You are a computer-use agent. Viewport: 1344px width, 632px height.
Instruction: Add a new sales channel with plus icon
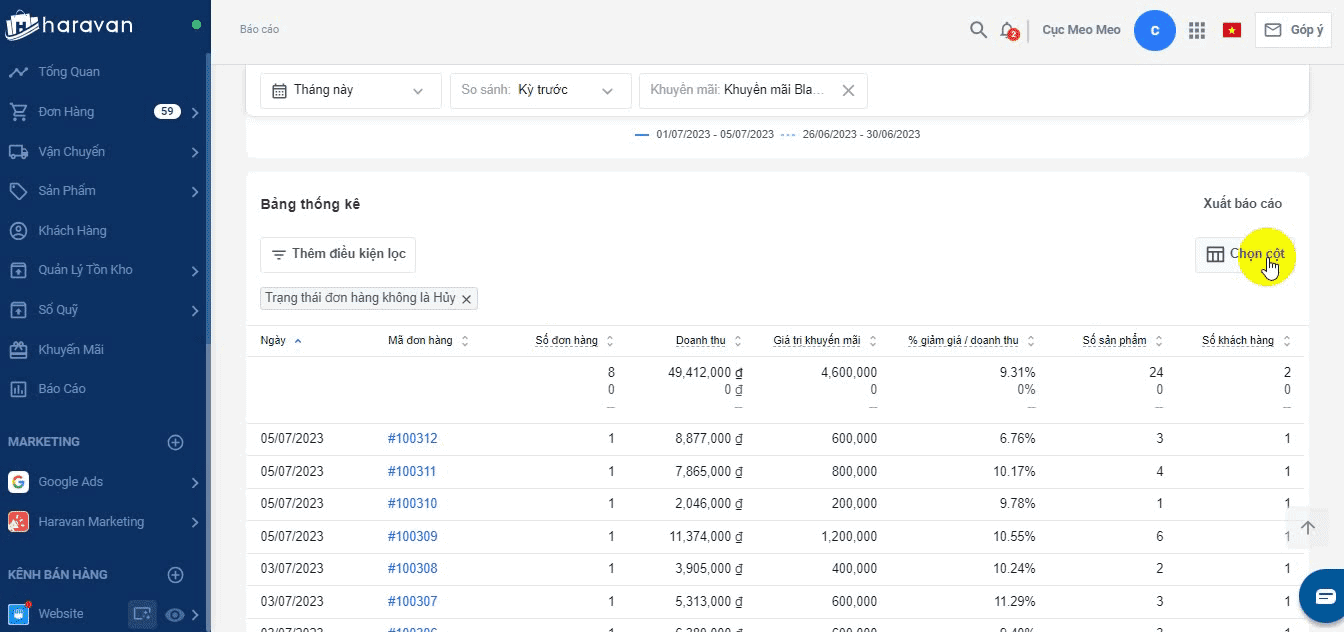coord(175,575)
